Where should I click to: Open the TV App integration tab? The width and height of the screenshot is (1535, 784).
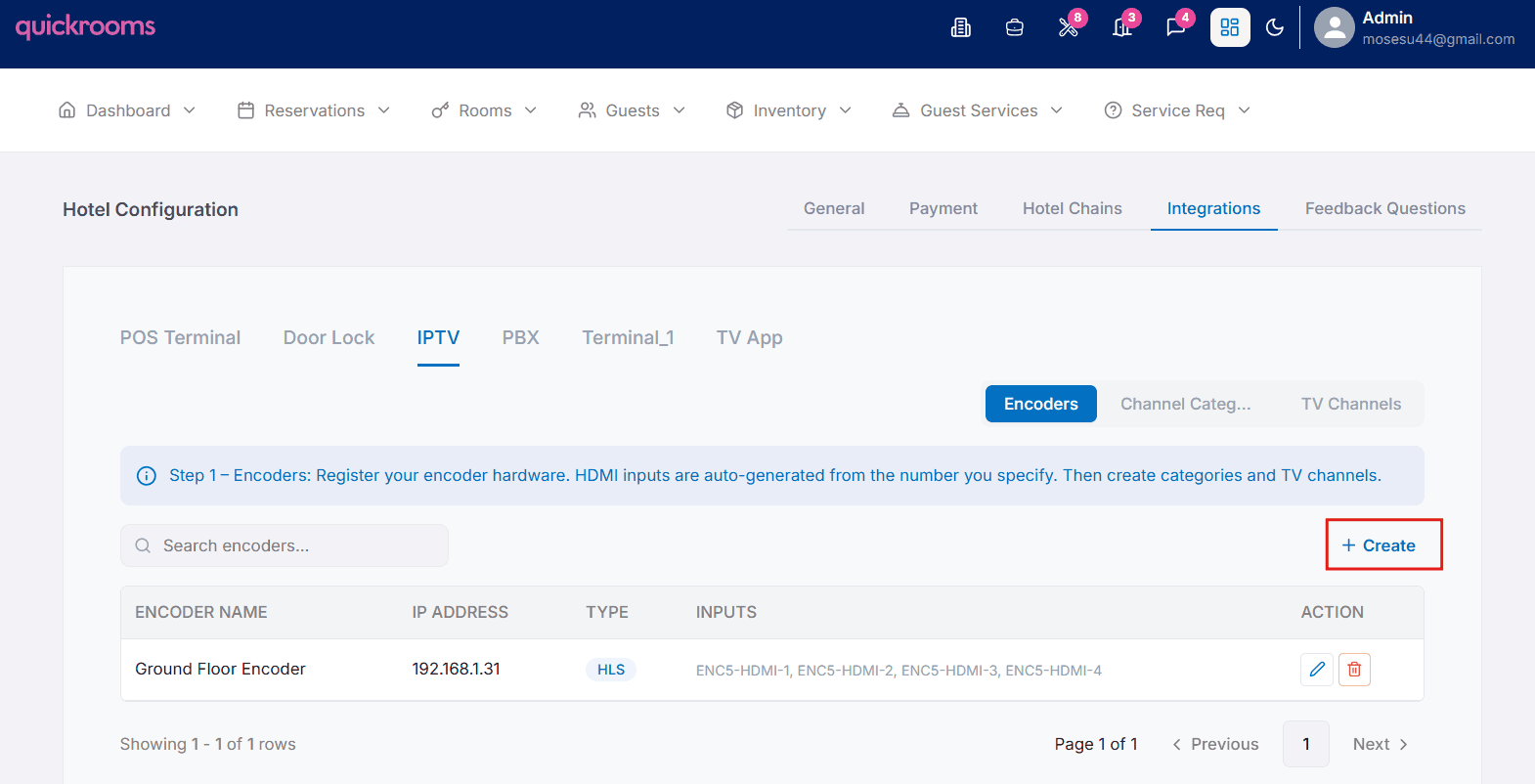pyautogui.click(x=750, y=337)
